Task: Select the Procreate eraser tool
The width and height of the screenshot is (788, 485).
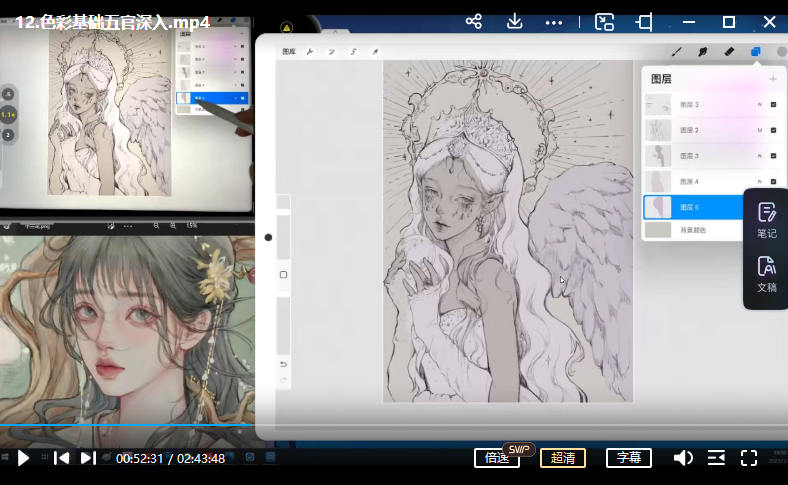Action: [729, 51]
